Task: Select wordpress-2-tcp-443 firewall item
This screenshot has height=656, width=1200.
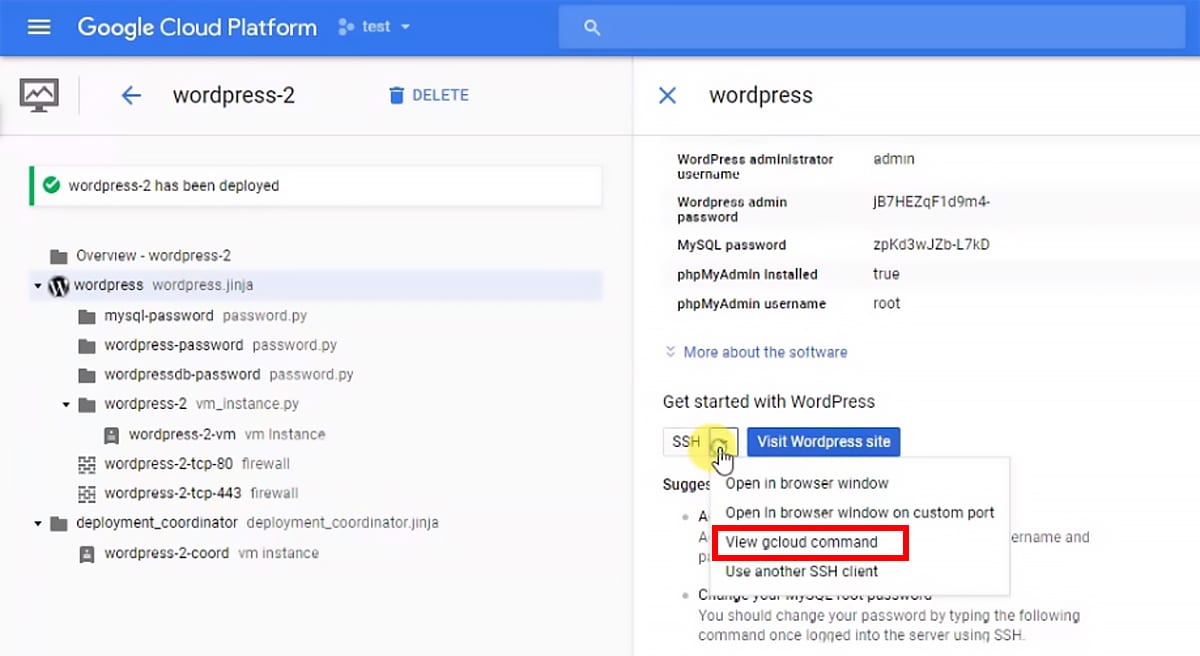Action: point(201,493)
